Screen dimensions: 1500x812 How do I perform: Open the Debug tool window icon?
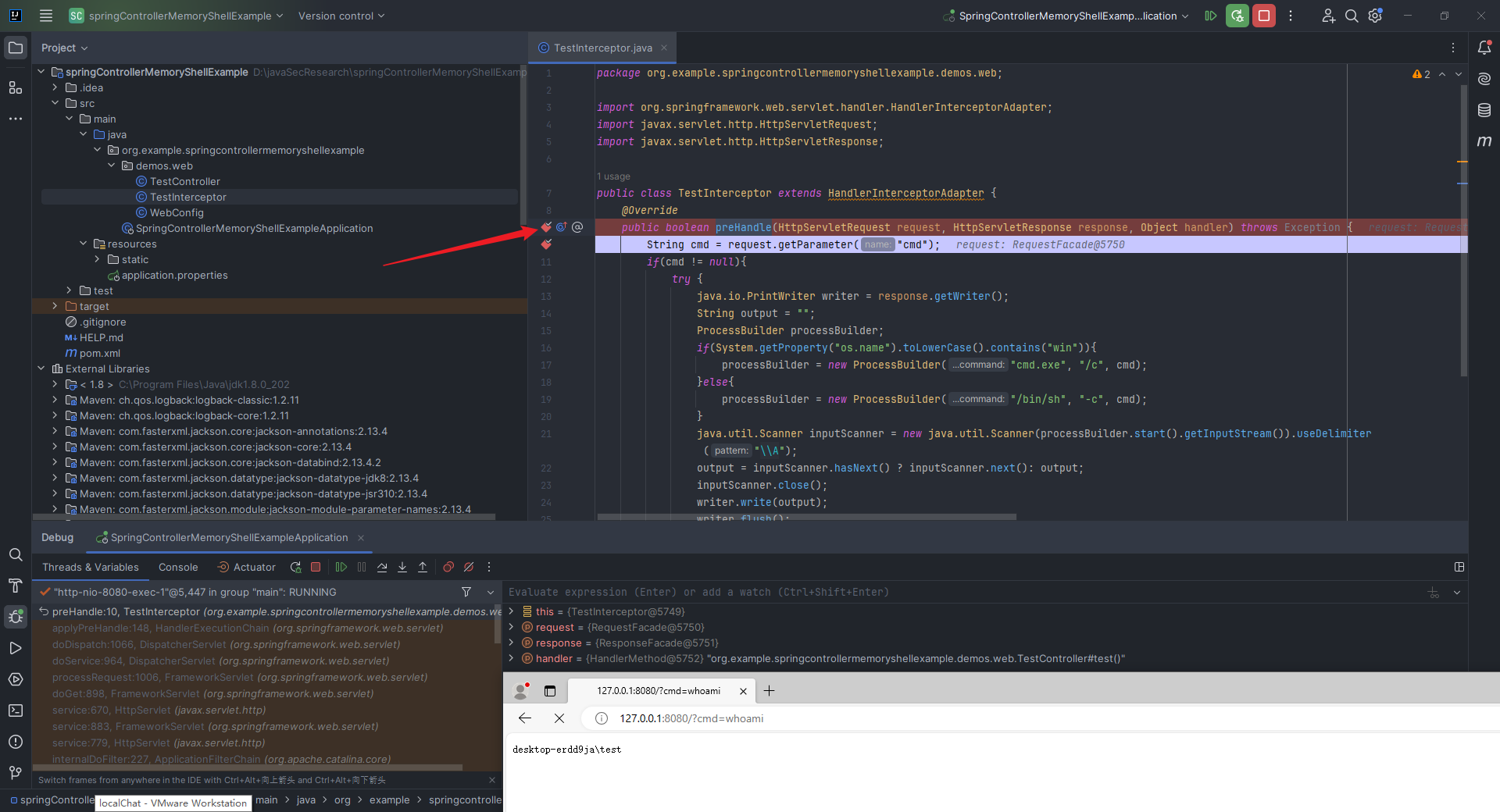[16, 617]
